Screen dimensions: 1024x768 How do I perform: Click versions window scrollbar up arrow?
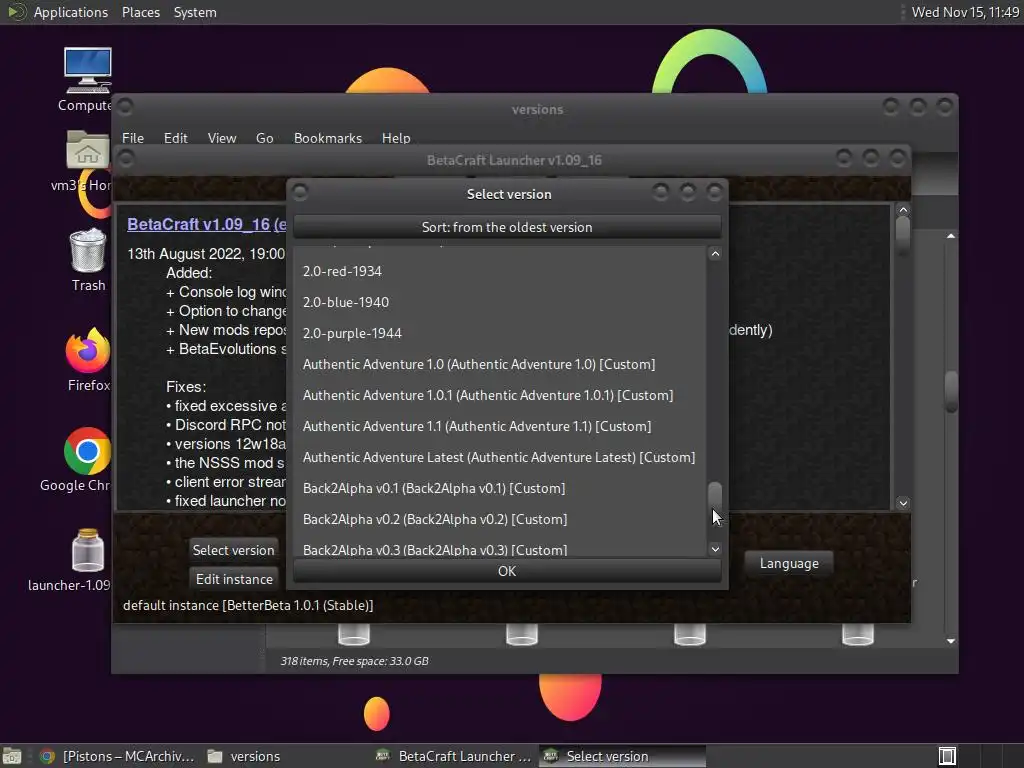[x=951, y=236]
